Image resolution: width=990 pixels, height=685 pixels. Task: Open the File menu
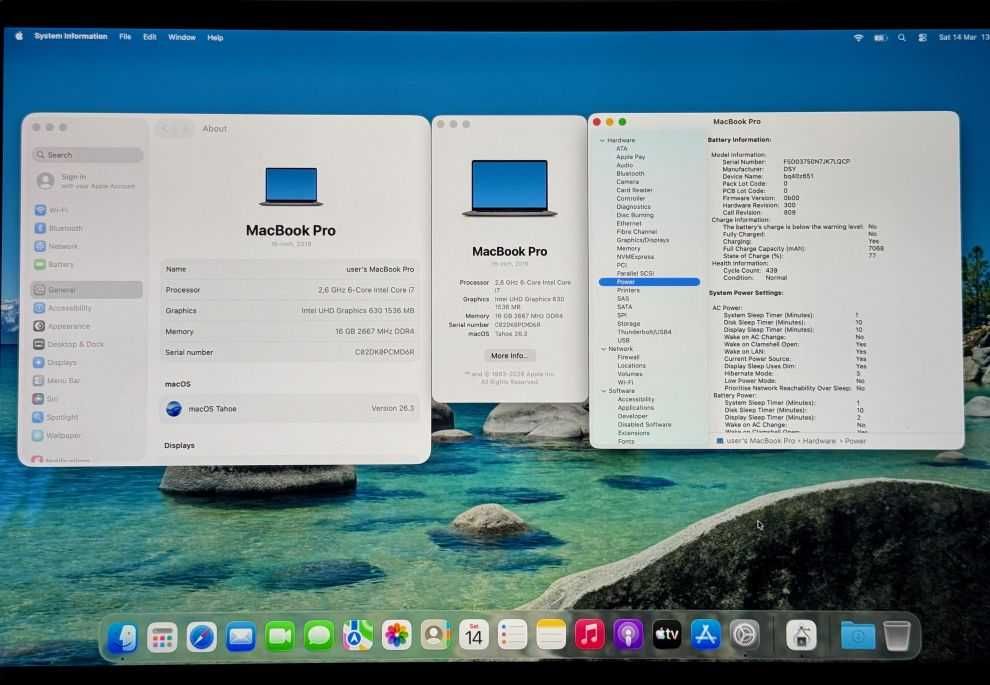coord(125,37)
